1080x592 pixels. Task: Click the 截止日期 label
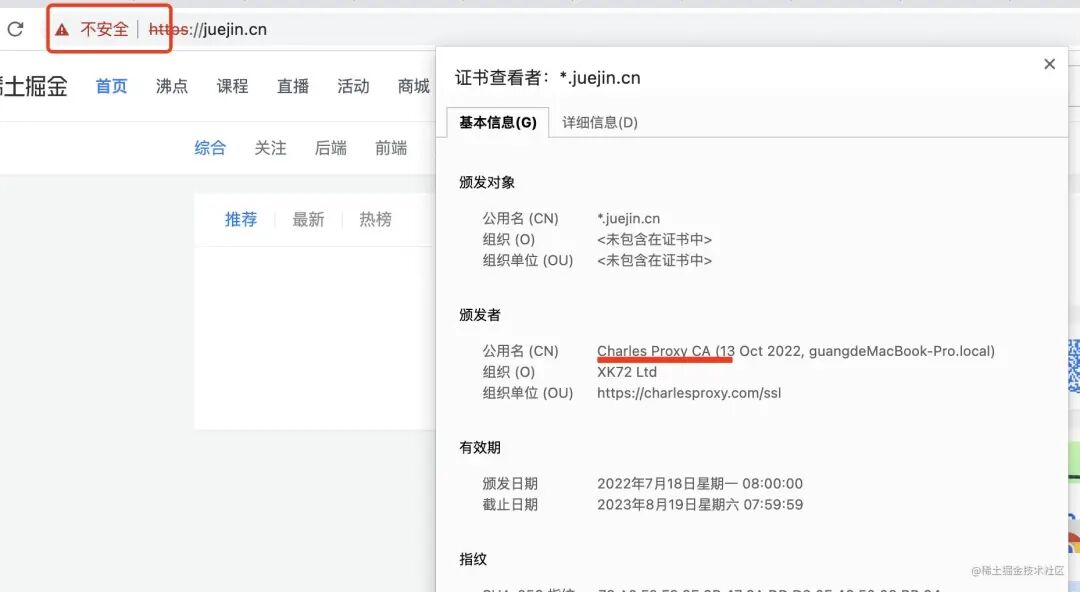(510, 504)
